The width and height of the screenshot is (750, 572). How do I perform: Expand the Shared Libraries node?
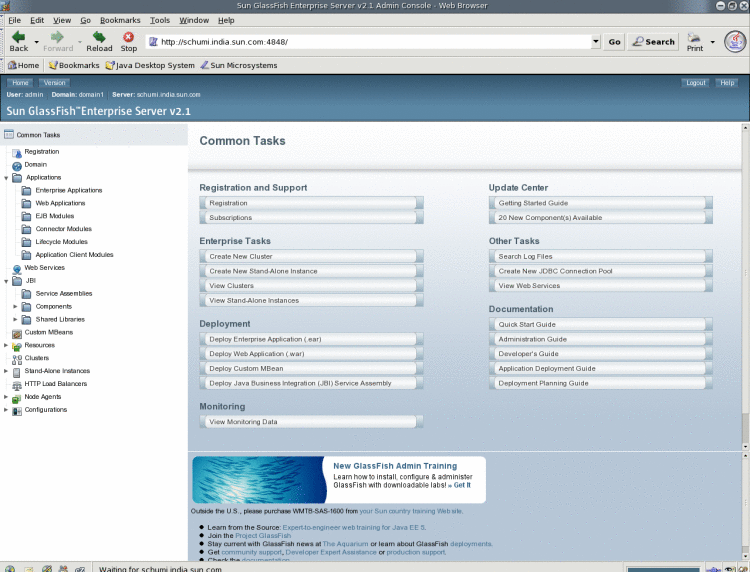coord(15,319)
